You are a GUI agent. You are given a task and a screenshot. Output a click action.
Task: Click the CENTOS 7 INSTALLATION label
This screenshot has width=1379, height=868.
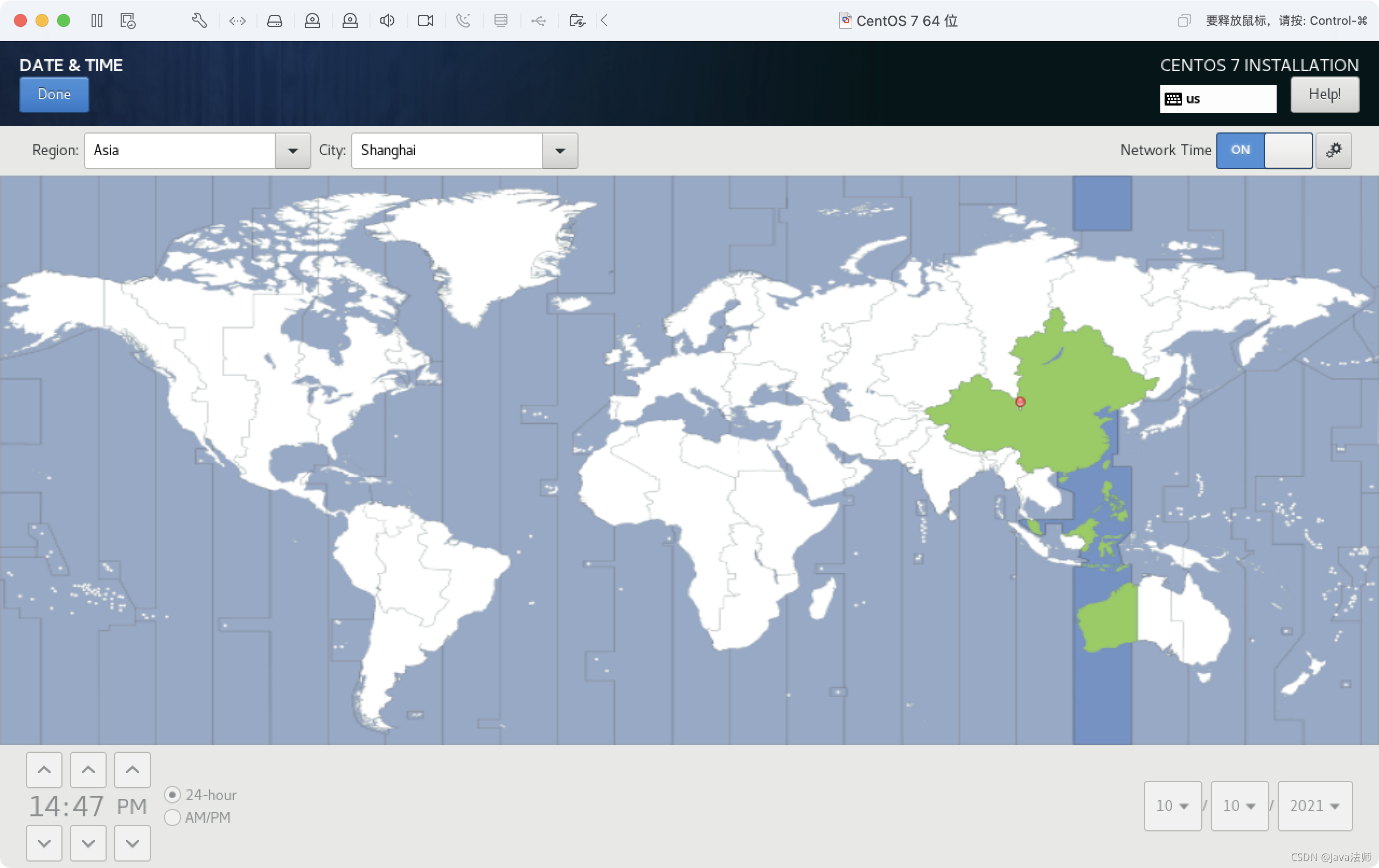point(1259,65)
